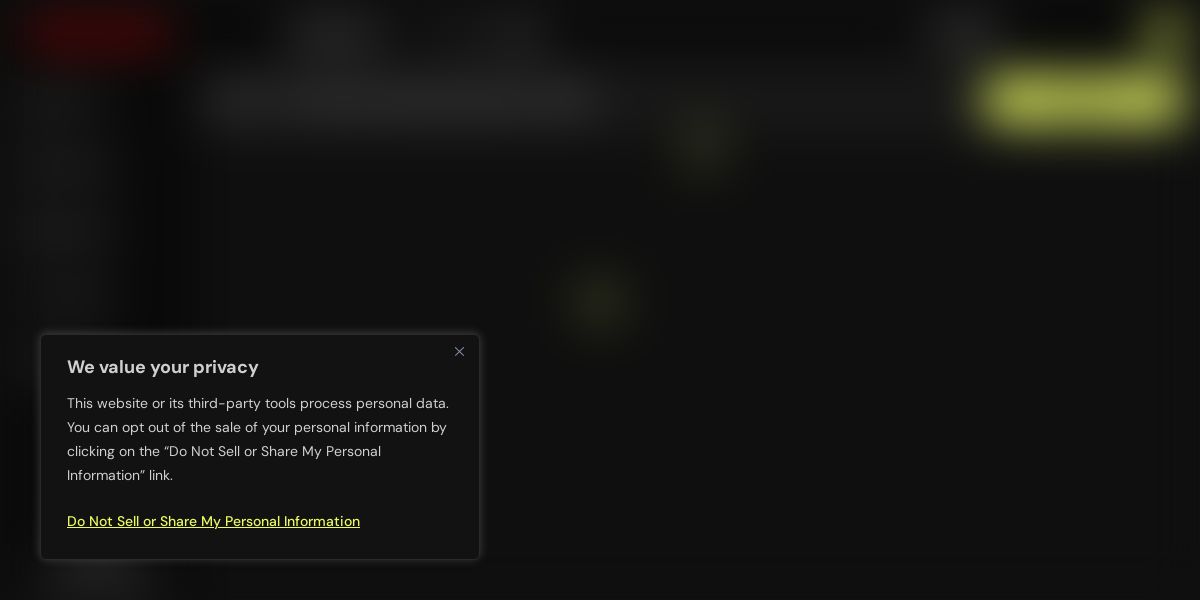Click the blurred yellow-green button in the header
Screen dimensions: 1200x600
(1080, 100)
